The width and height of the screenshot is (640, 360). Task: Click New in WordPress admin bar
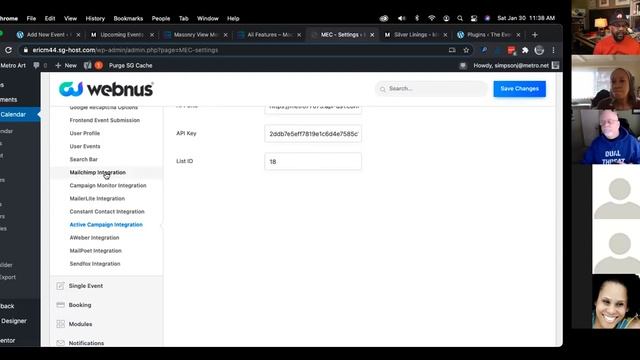coord(66,65)
